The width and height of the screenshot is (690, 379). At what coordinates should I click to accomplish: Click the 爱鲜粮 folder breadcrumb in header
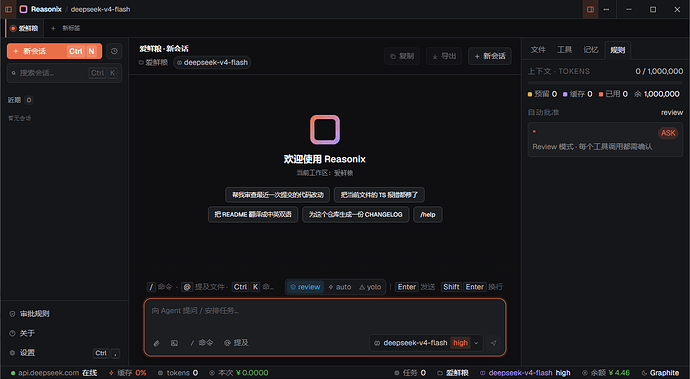154,63
